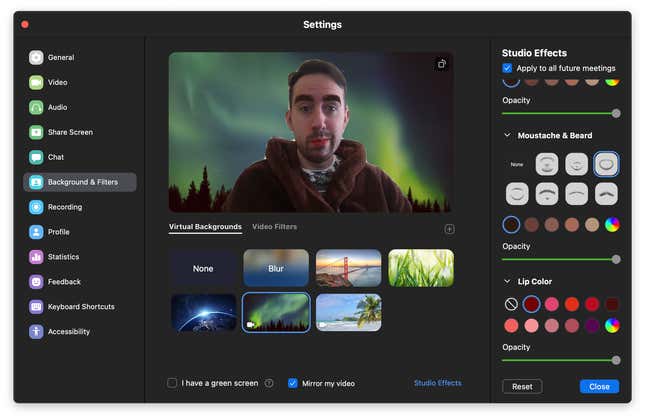Add a virtual background with plus icon
Viewport: 645px width, 419px height.
450,229
